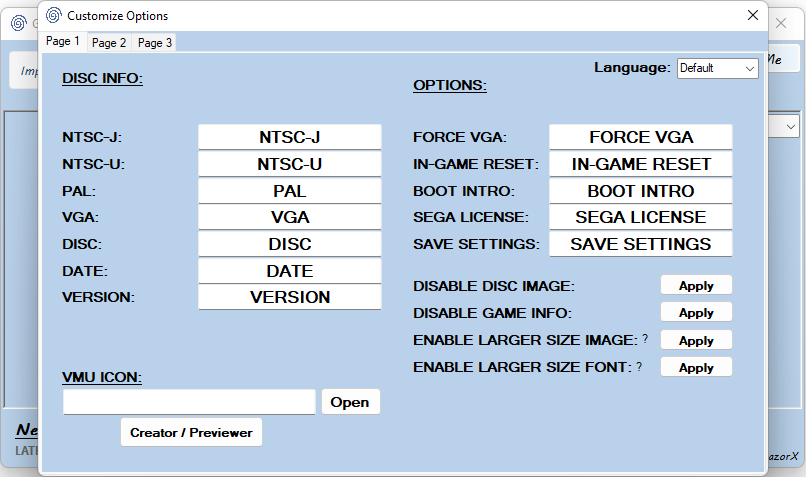Apply Enable Larger Size Font option
The height and width of the screenshot is (477, 806).
point(696,368)
